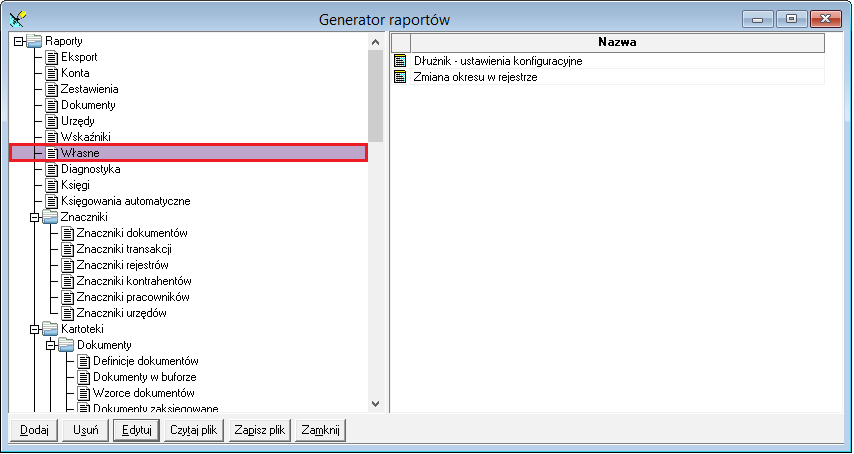The width and height of the screenshot is (854, 454).
Task: Click the Zapisz plik button
Action: click(x=259, y=430)
